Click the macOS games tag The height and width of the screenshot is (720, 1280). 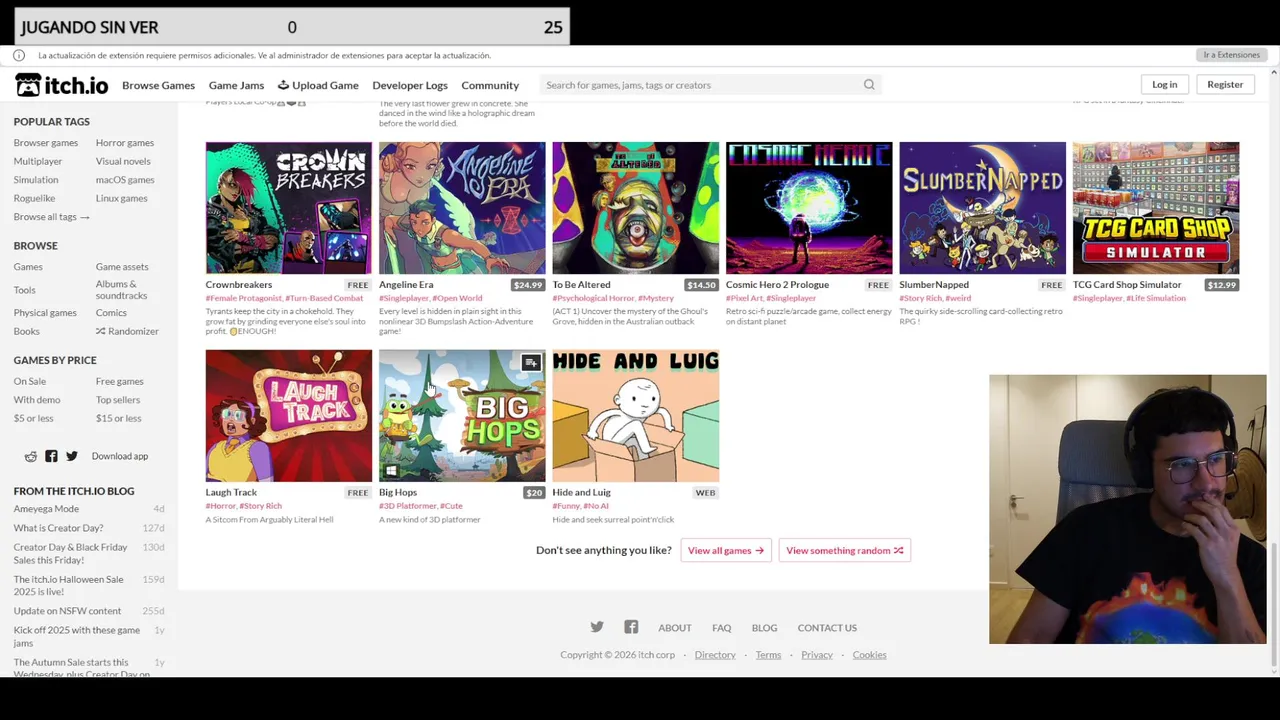click(x=125, y=180)
